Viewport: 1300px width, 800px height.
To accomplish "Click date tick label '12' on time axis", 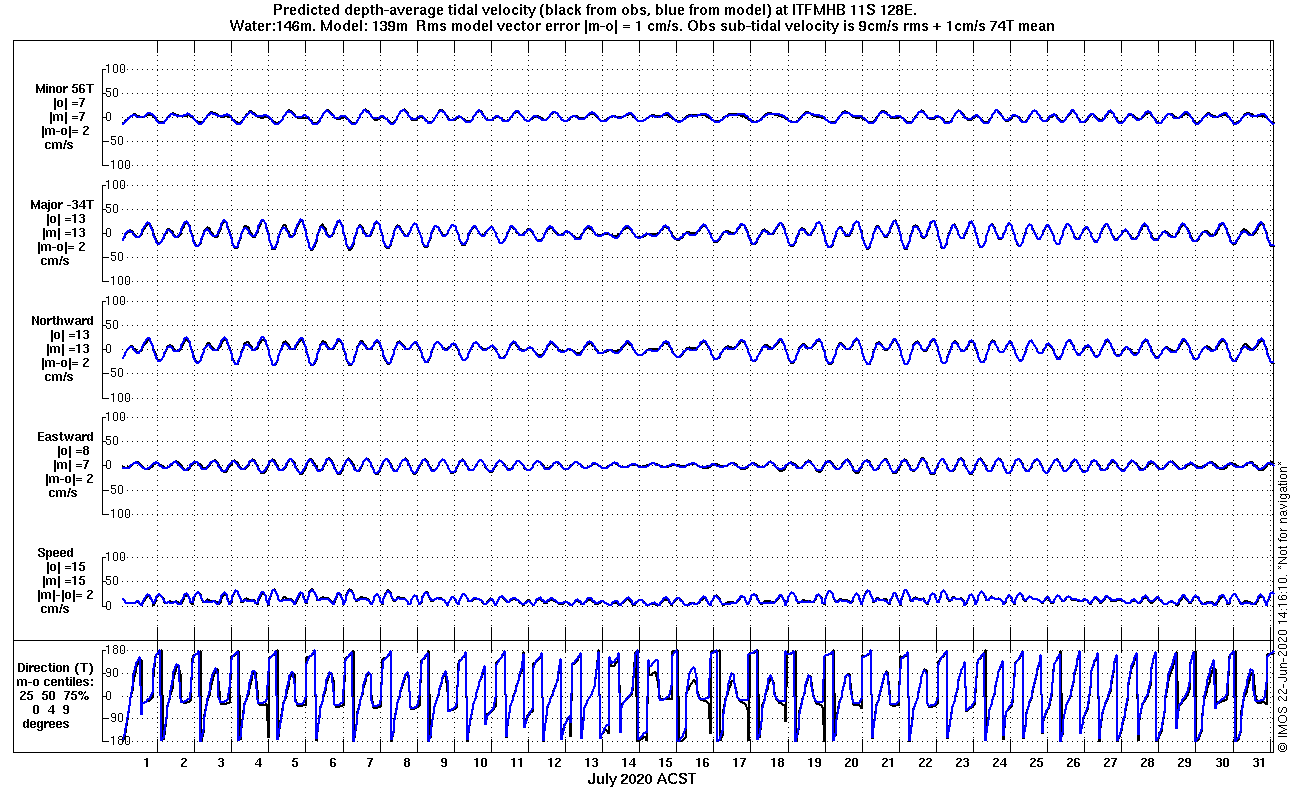I will 554,763.
